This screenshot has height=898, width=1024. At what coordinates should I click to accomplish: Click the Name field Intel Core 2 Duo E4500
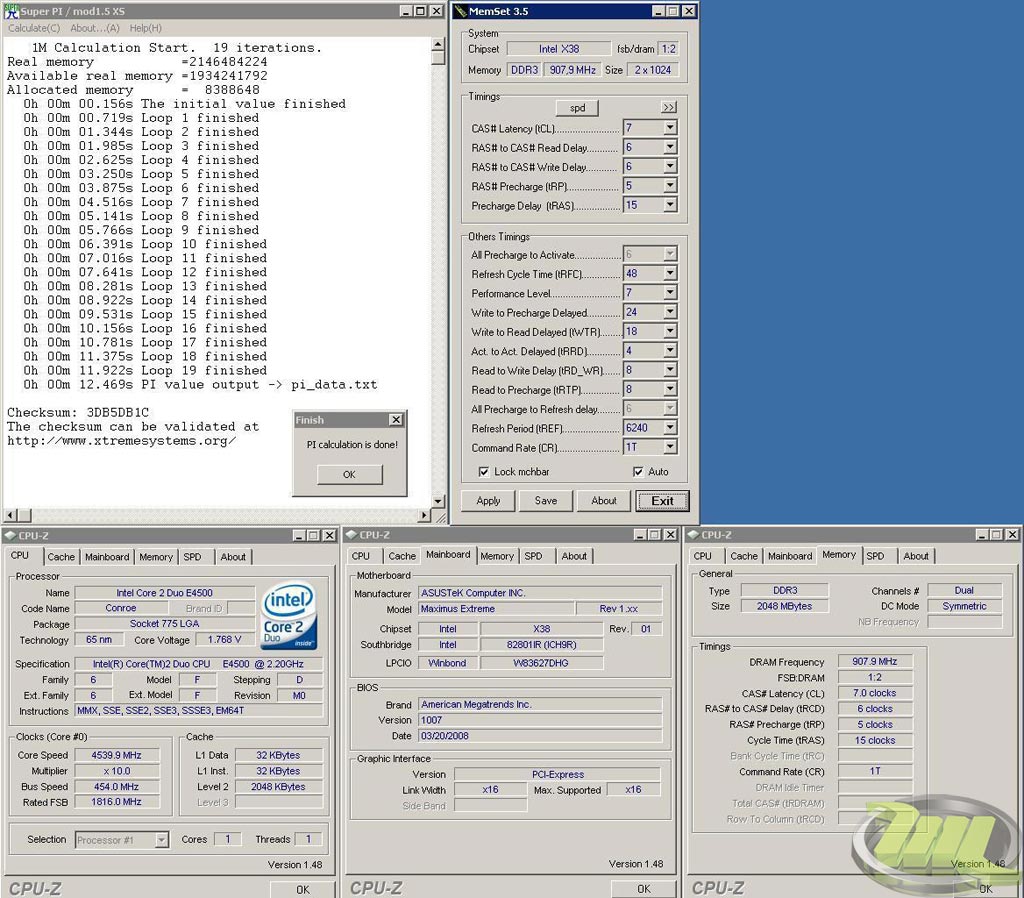(165, 593)
